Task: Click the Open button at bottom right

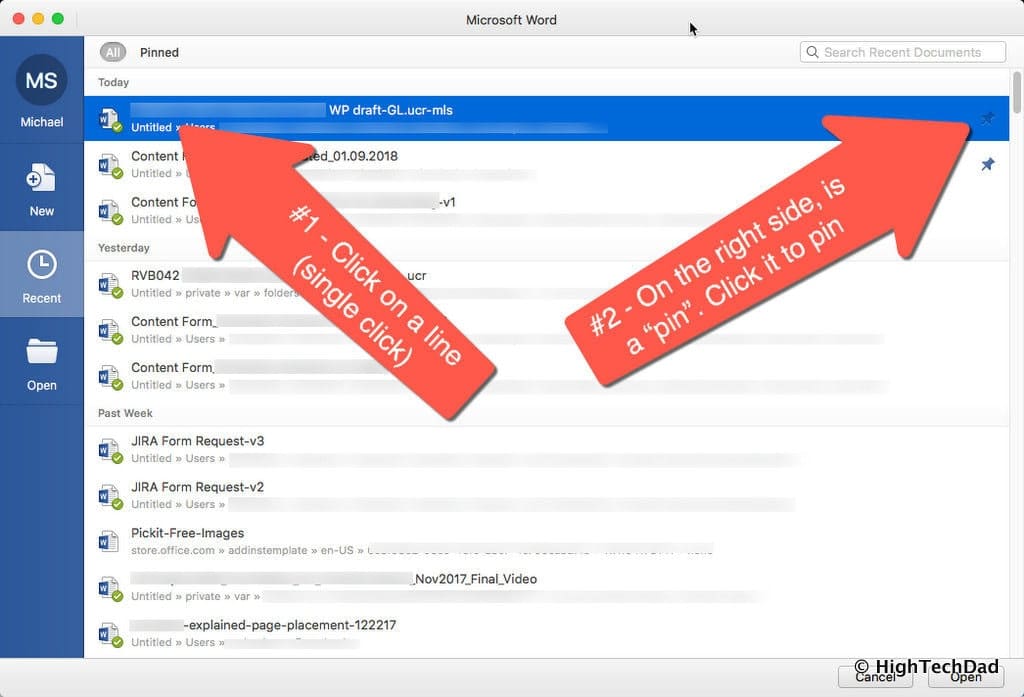Action: tap(966, 677)
